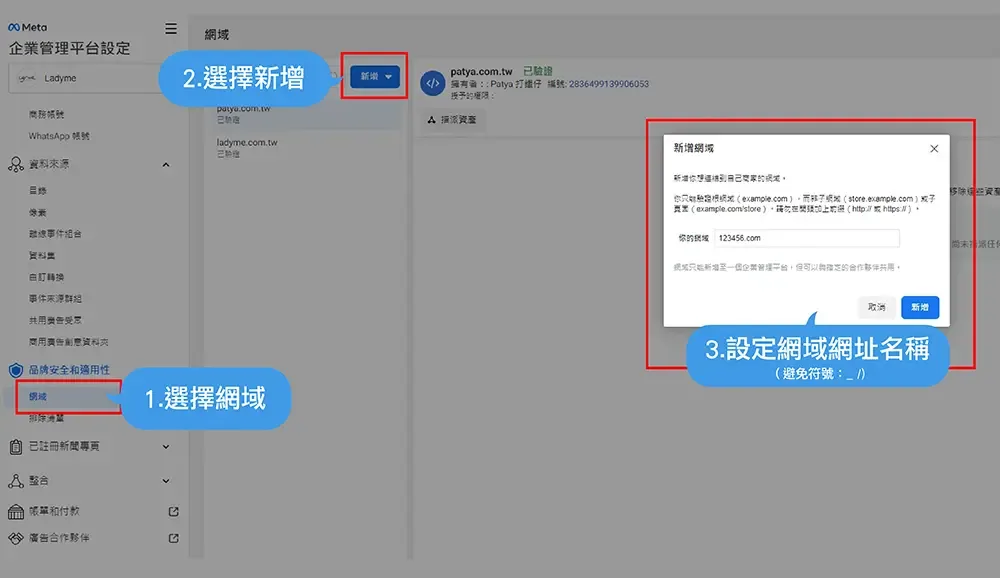Click the blue code icon beside patya.com.tw
1000x578 pixels.
(432, 83)
